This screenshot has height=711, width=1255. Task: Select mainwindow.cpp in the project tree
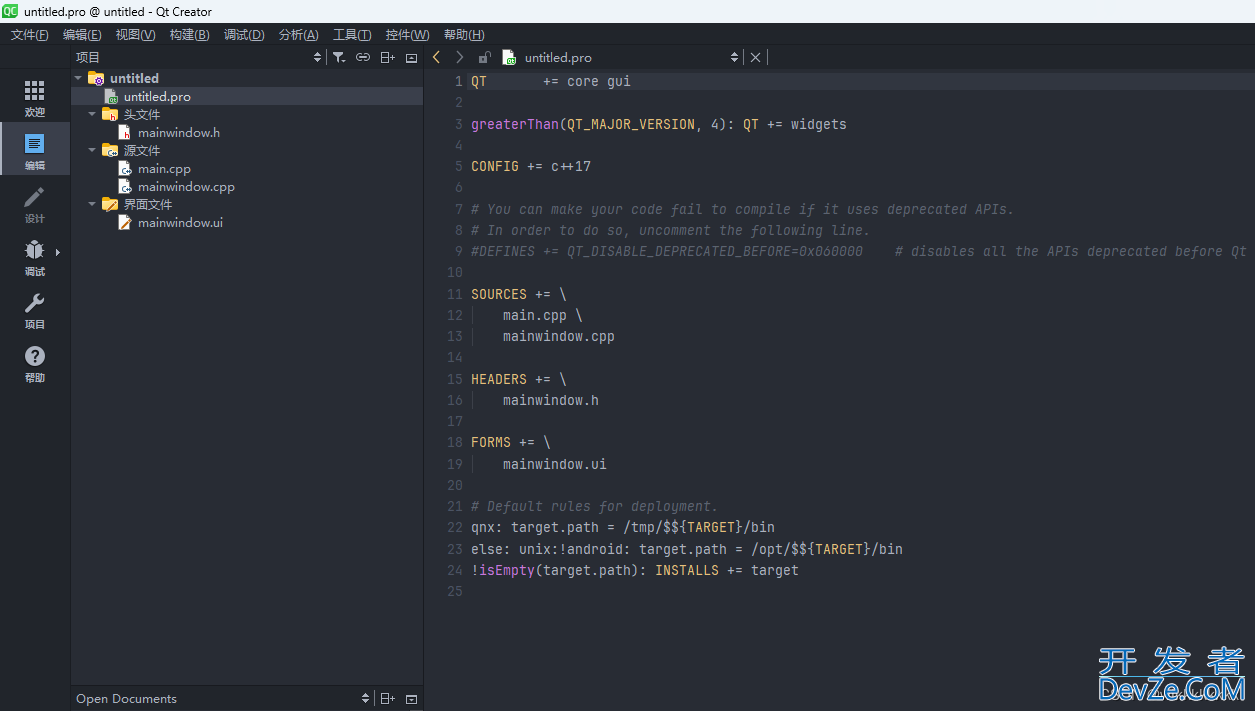coord(186,186)
